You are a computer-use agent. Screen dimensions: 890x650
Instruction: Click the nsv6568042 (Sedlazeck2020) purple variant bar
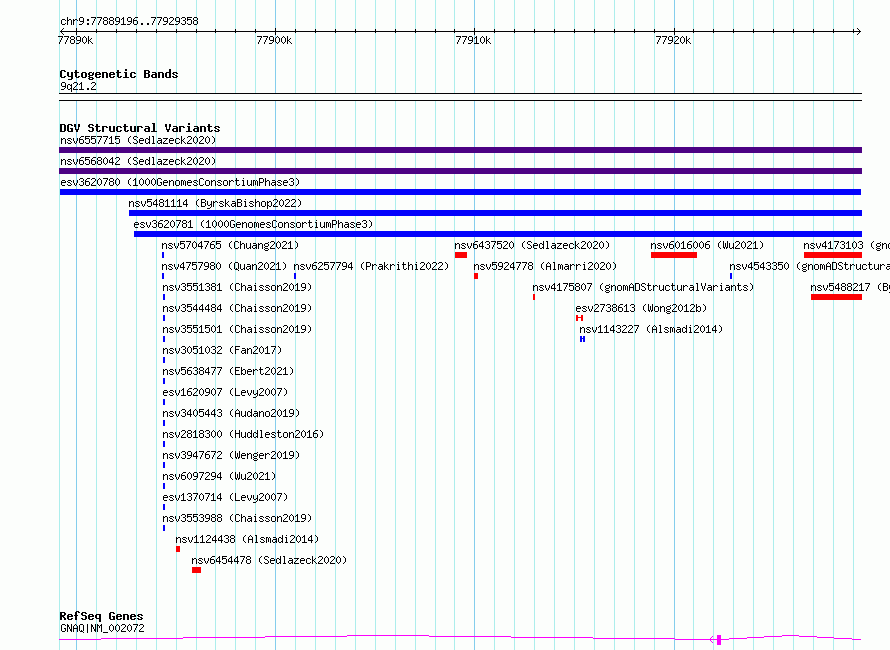coord(460,171)
